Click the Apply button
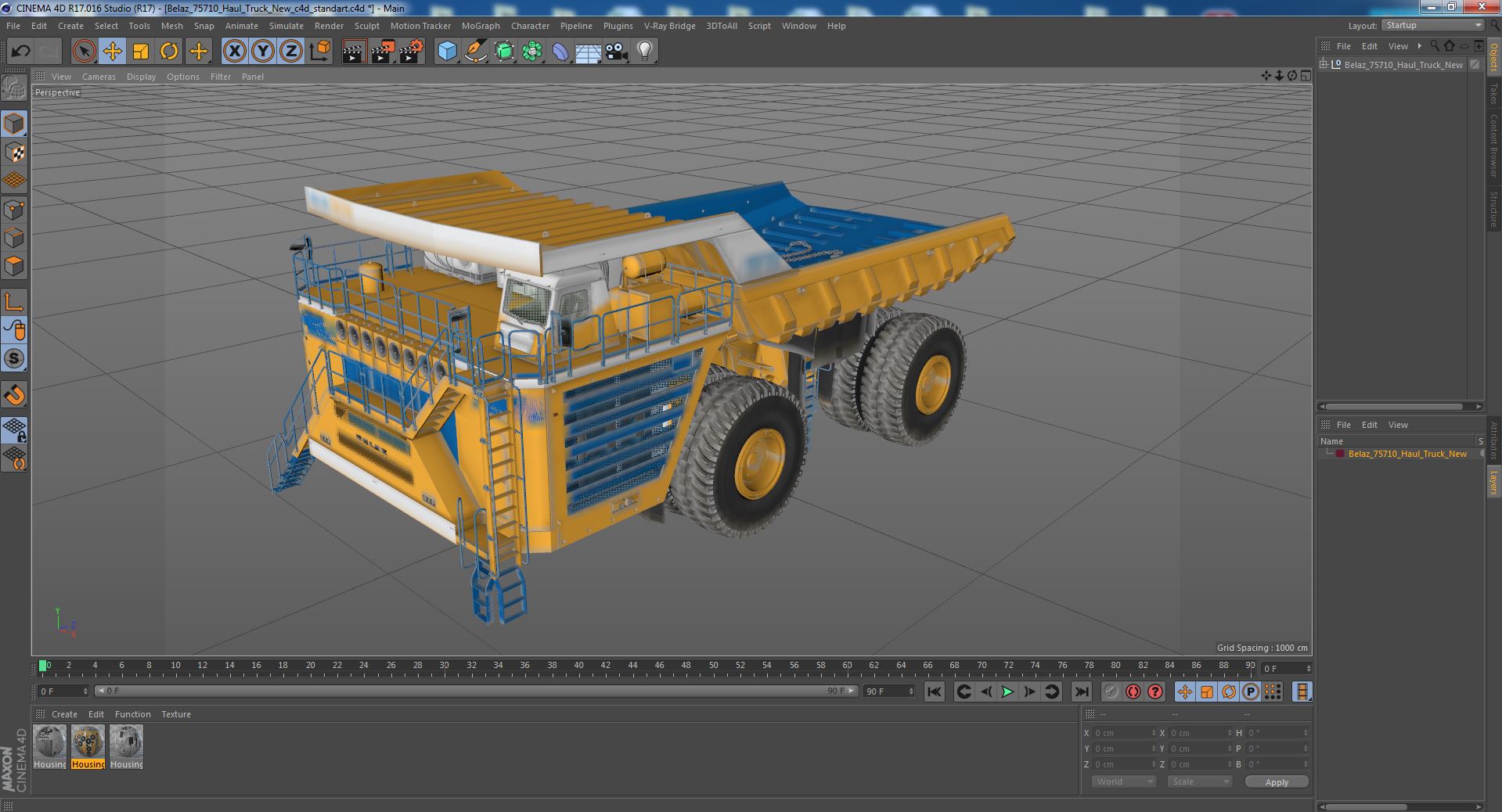Screen dimensions: 1502x812 (x=1277, y=782)
